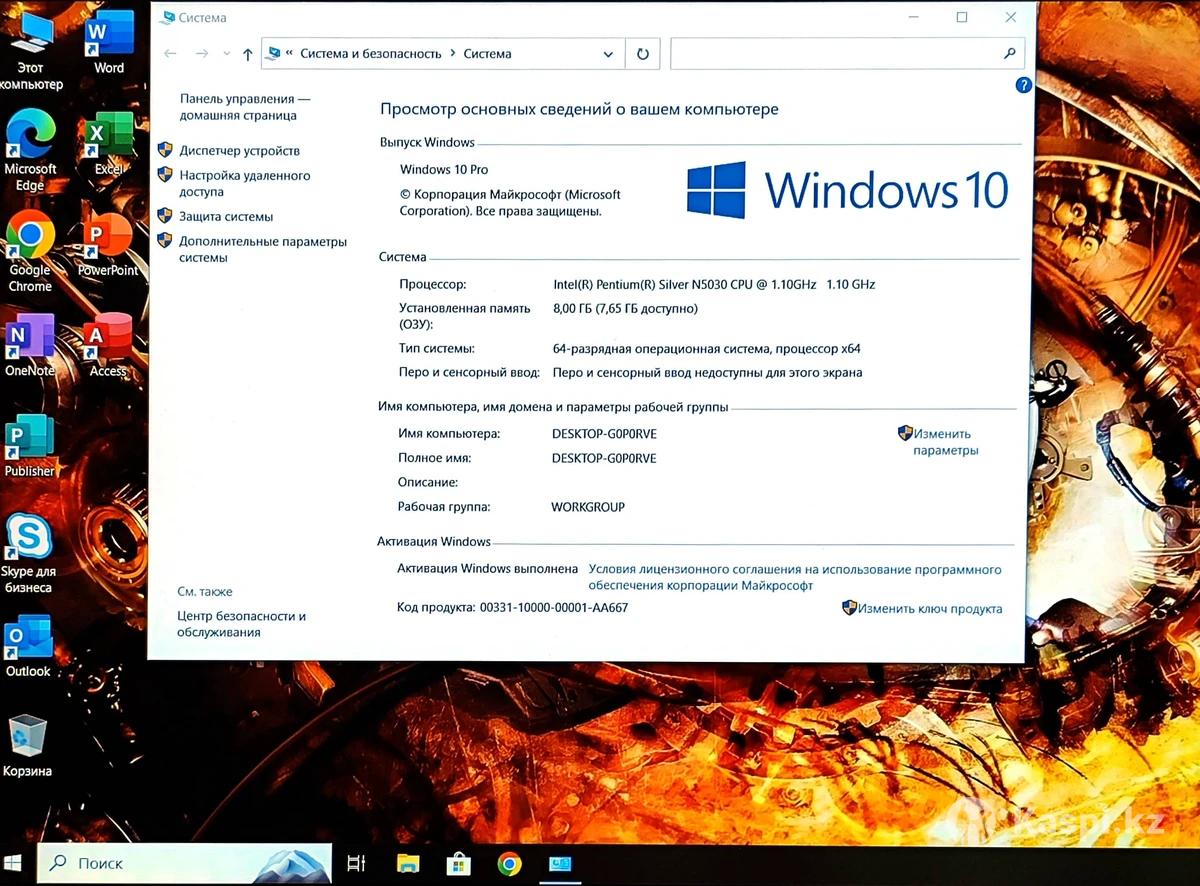
Task: Open the Microsoft license agreement link
Action: [794, 577]
